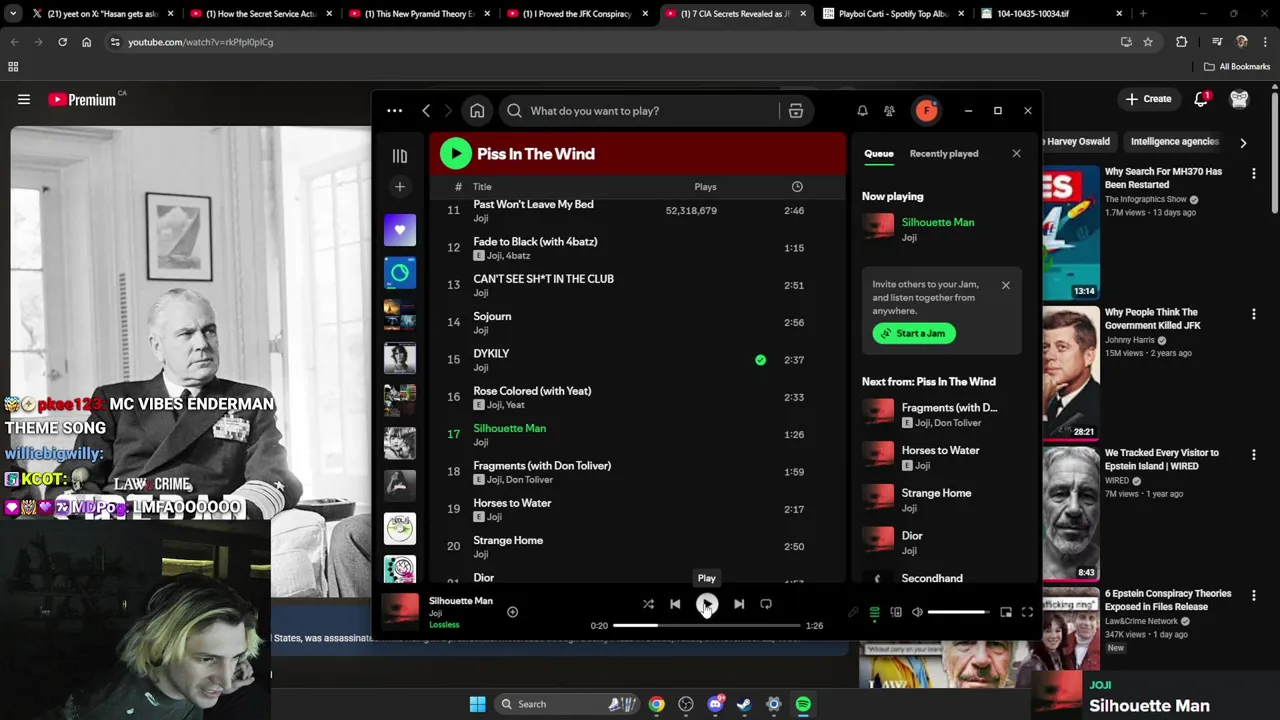Screen dimensions: 1280x720
Task: Toggle the Queue view button
Action: point(874,612)
